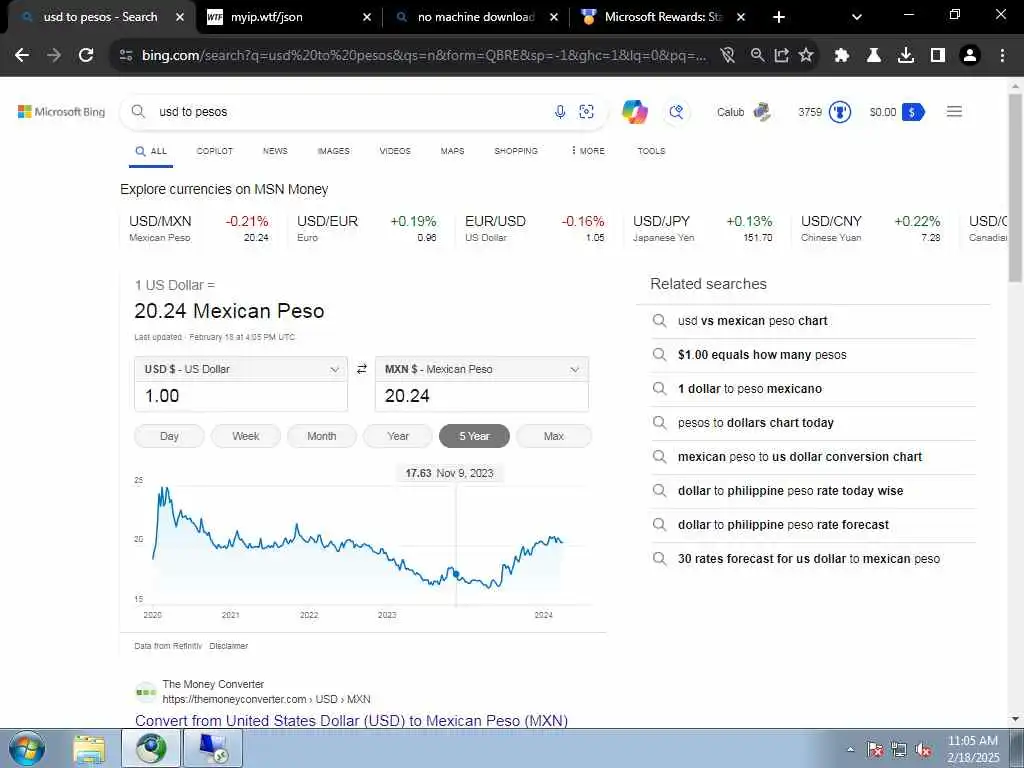Reload the Bing search page
The height and width of the screenshot is (768, 1024).
[x=86, y=56]
